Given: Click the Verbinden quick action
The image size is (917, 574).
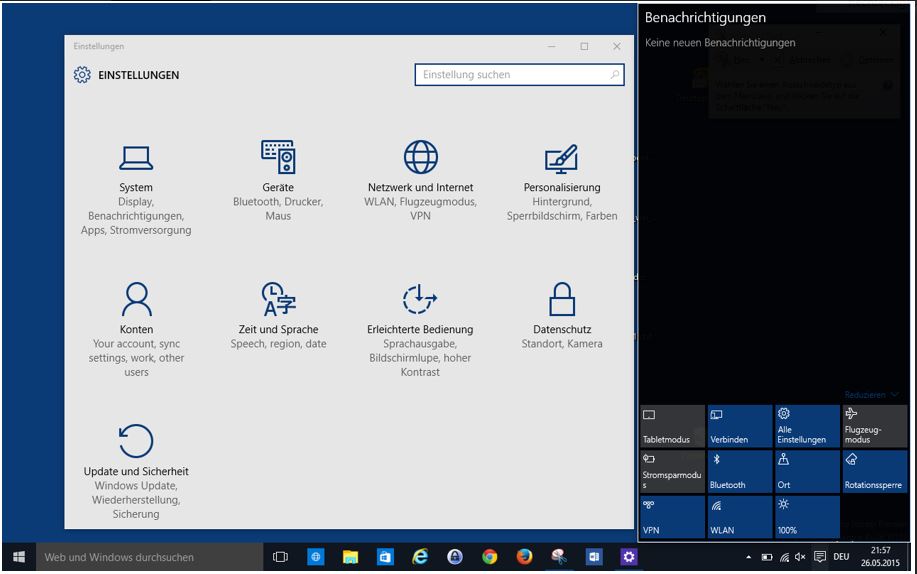Looking at the screenshot, I should [739, 426].
